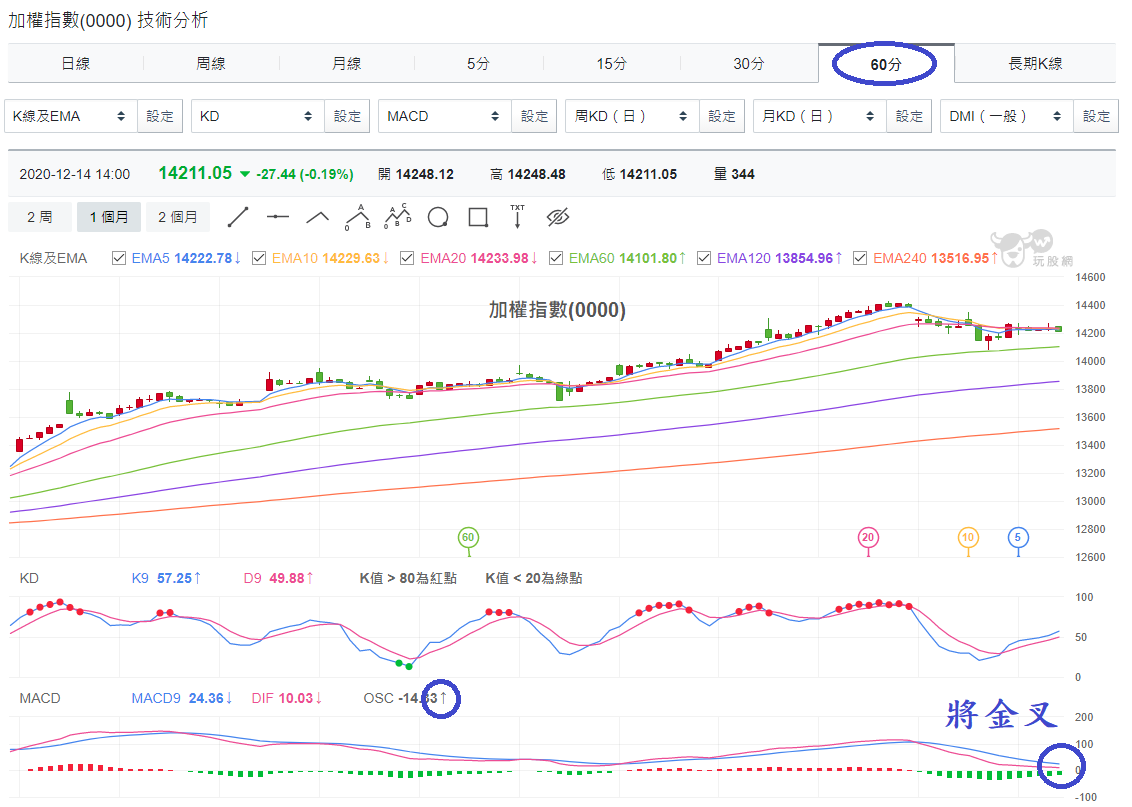Open the KD indicator dropdown
The image size is (1132, 807).
click(258, 116)
